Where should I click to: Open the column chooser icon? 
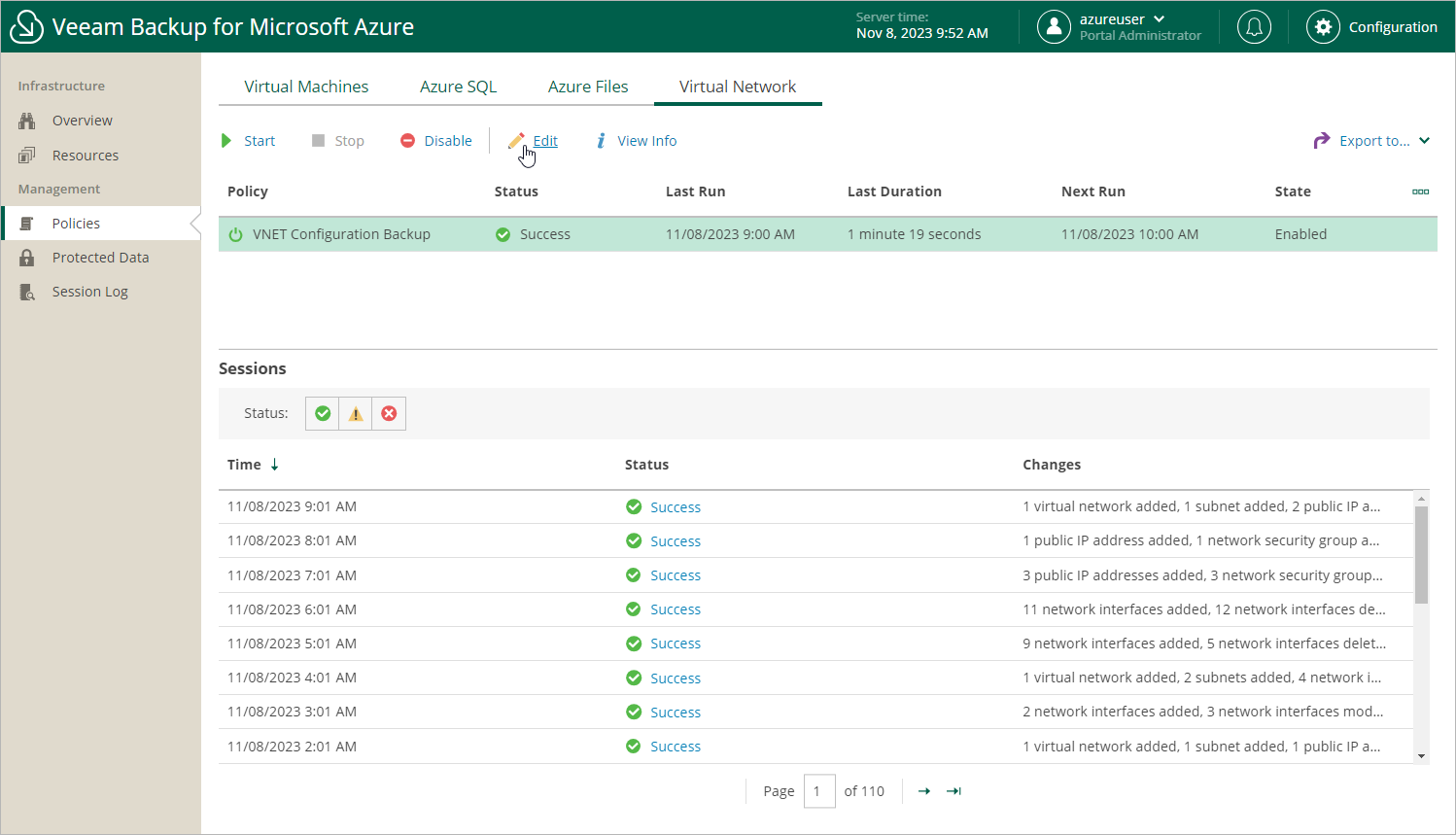(1420, 191)
